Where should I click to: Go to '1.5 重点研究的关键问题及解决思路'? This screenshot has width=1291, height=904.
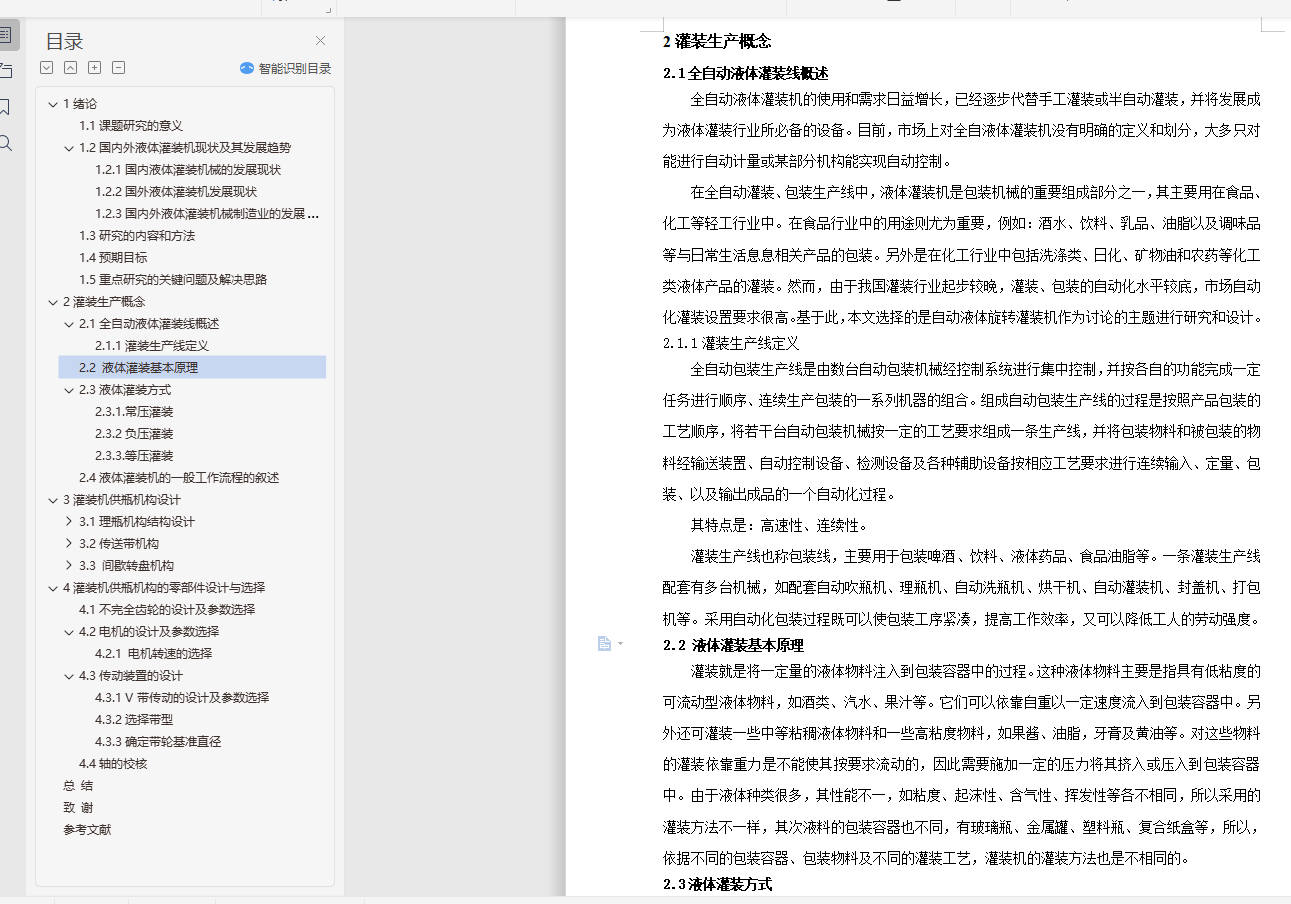[x=173, y=279]
